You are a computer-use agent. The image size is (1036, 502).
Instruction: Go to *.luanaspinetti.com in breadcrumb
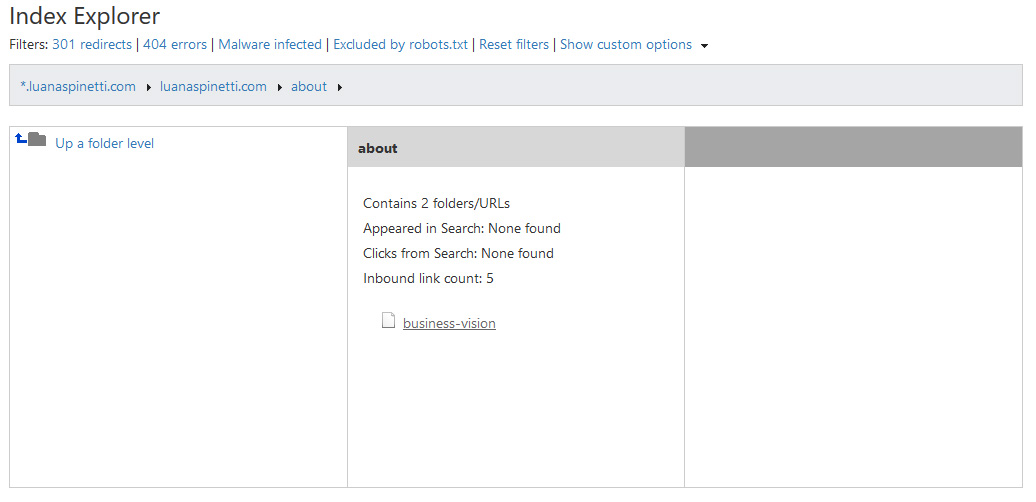pos(78,86)
